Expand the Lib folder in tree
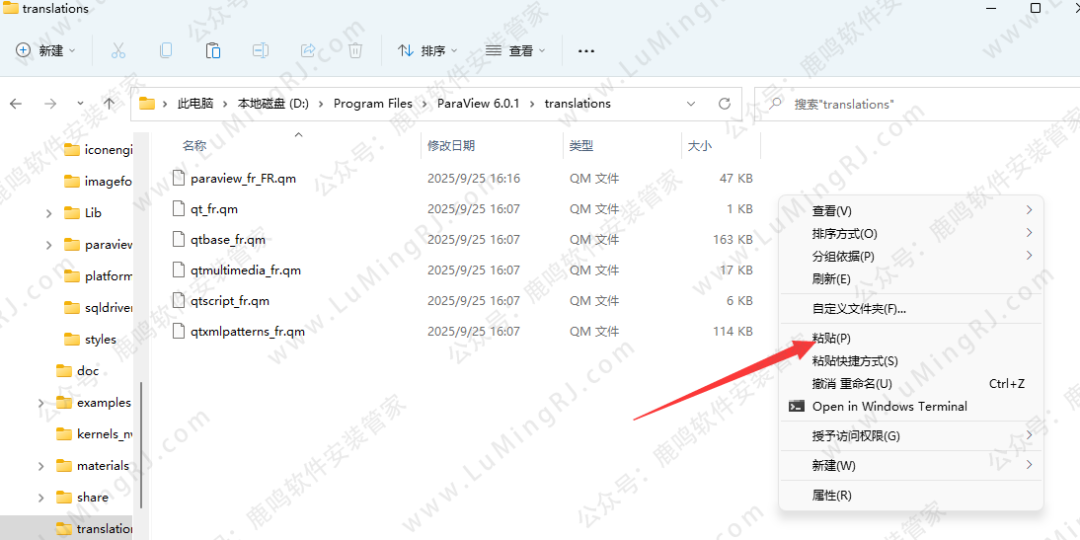 49,213
